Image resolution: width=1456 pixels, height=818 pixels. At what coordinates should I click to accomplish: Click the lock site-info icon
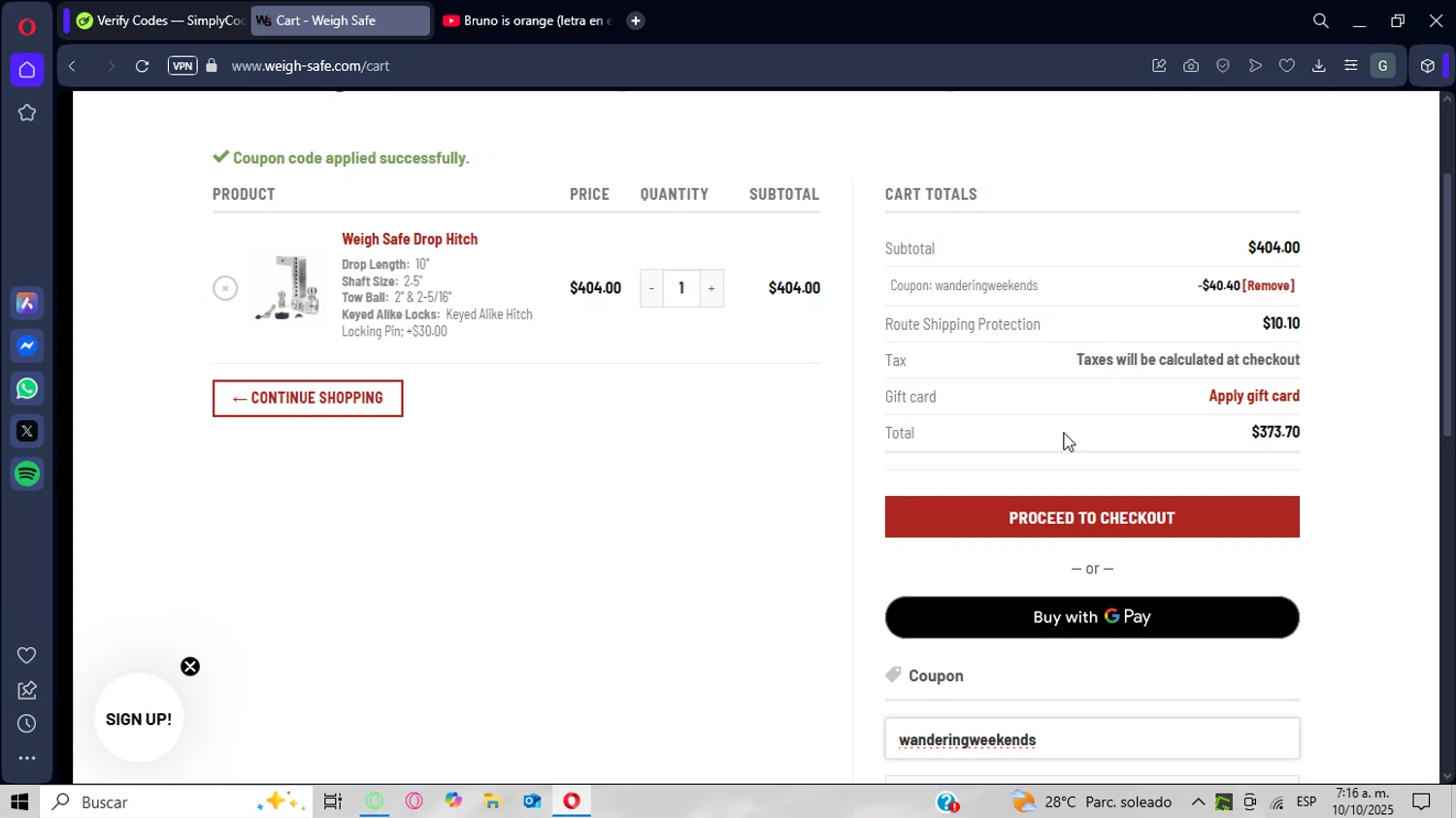point(212,66)
